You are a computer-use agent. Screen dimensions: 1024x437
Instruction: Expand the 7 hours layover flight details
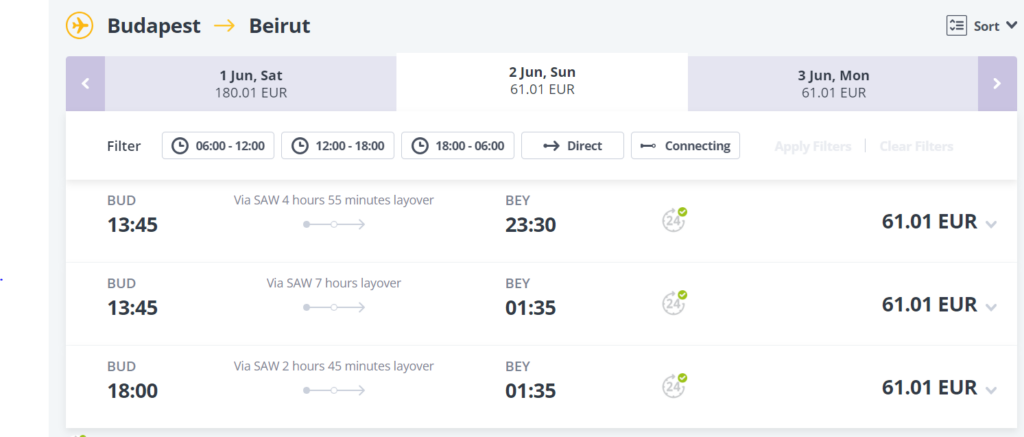(x=991, y=307)
